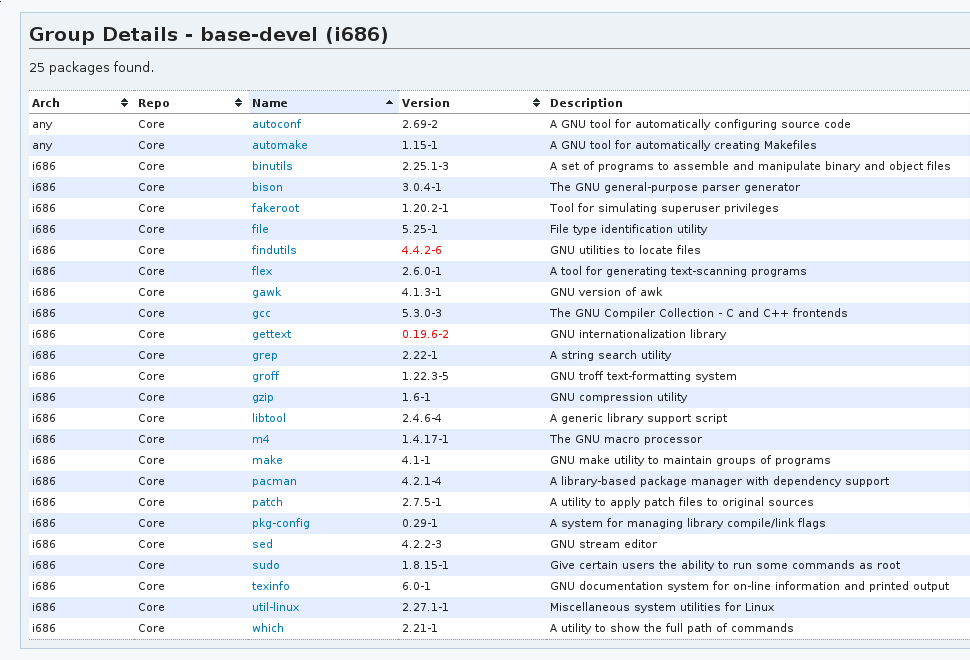This screenshot has width=970, height=660.
Task: Open the util-linux package link
Action: point(275,607)
